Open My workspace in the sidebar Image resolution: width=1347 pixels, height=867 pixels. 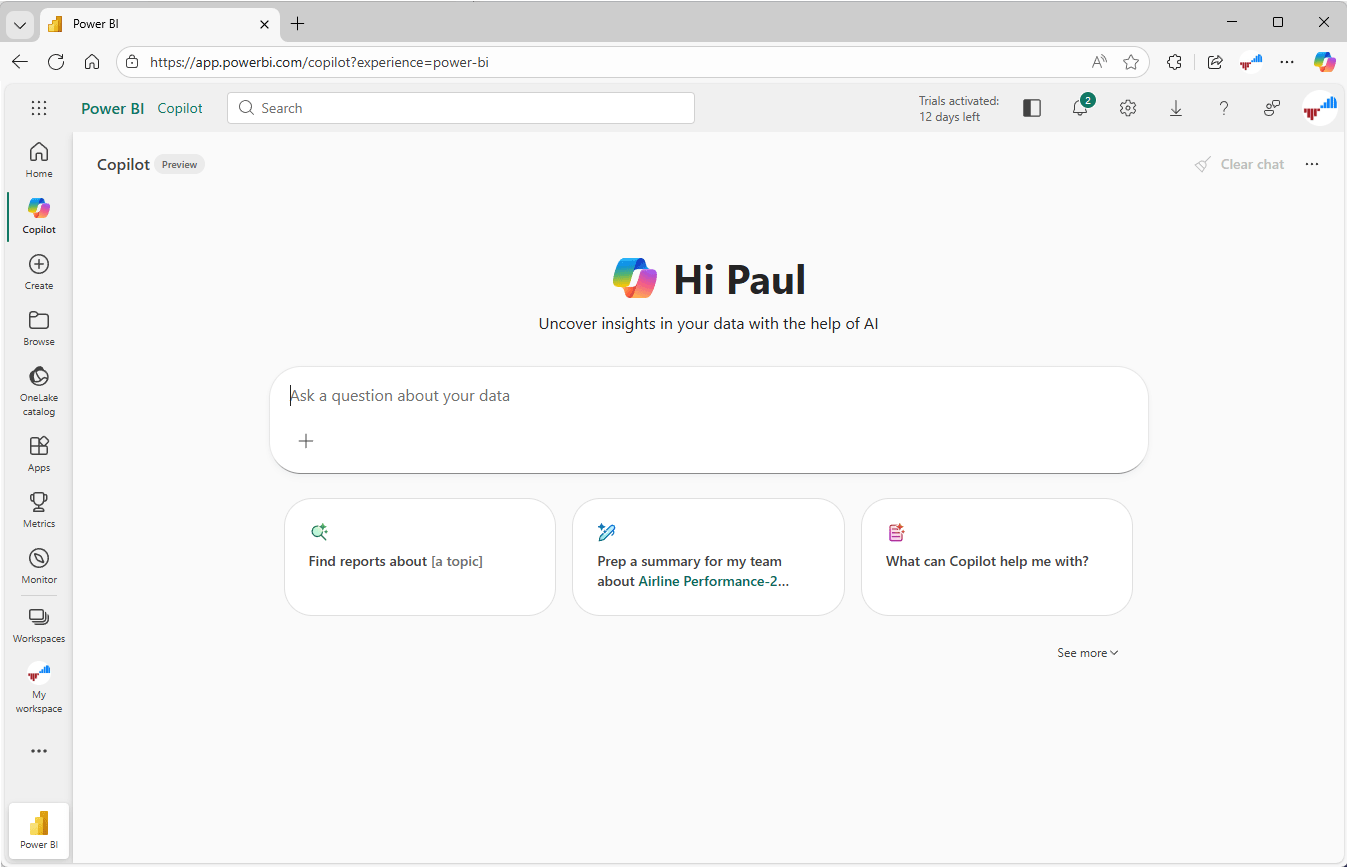coord(39,688)
